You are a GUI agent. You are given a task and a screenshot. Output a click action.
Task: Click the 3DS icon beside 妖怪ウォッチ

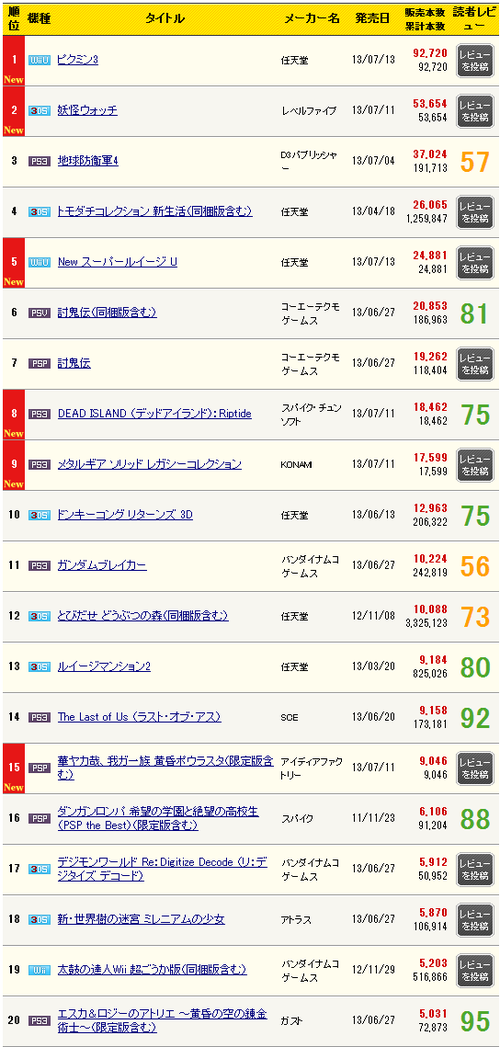39,111
